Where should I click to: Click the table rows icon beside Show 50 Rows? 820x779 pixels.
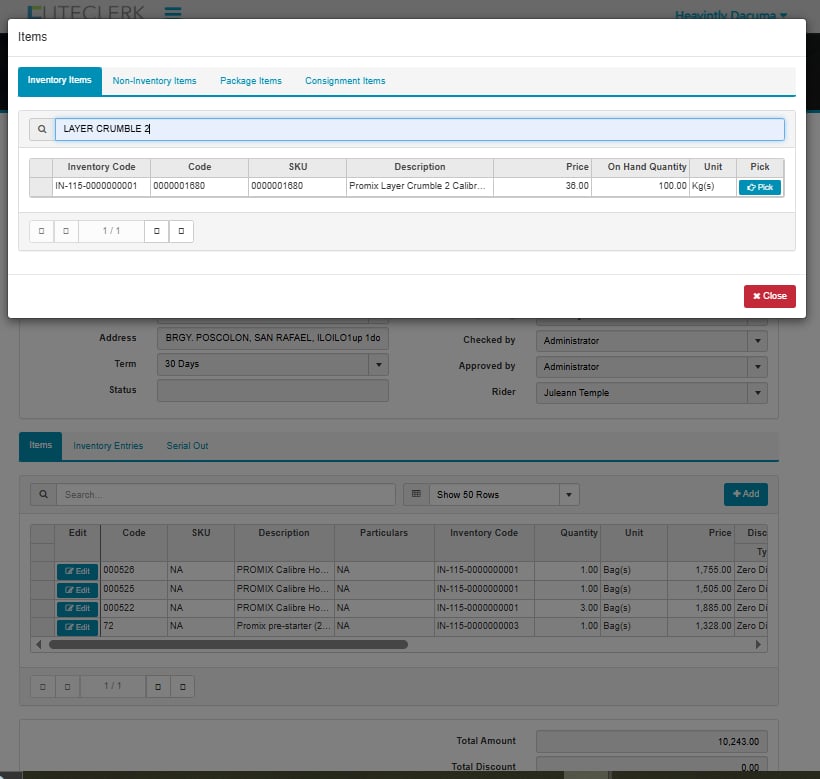click(415, 494)
